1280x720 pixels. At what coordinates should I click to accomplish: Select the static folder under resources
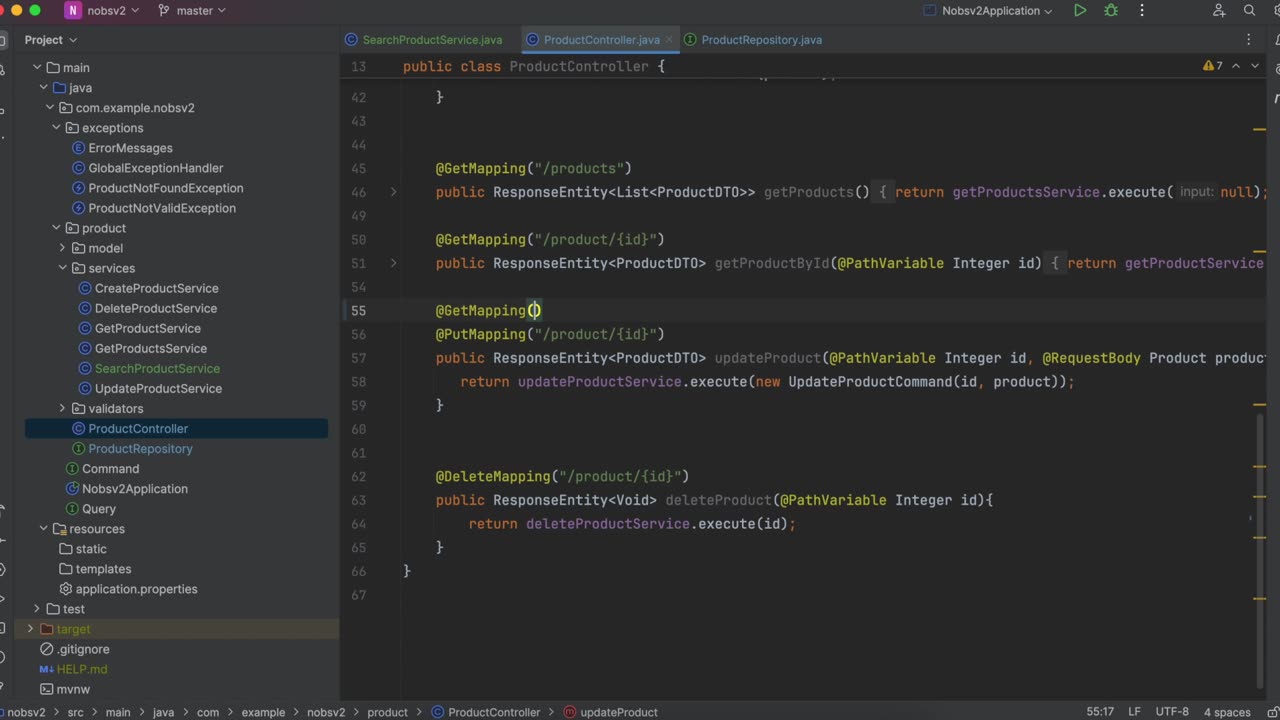(91, 549)
